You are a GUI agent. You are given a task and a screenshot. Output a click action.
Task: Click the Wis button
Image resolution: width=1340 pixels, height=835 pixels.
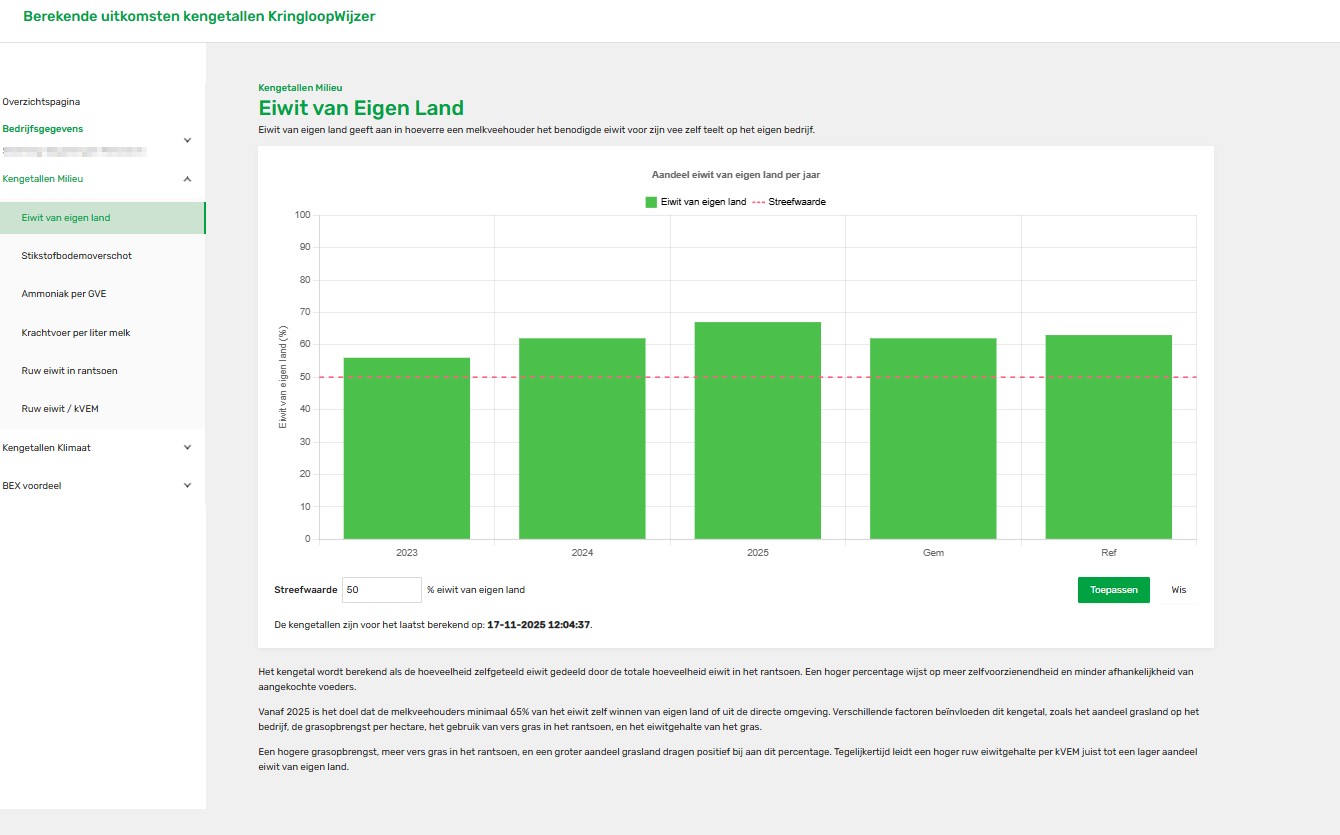[x=1178, y=590]
